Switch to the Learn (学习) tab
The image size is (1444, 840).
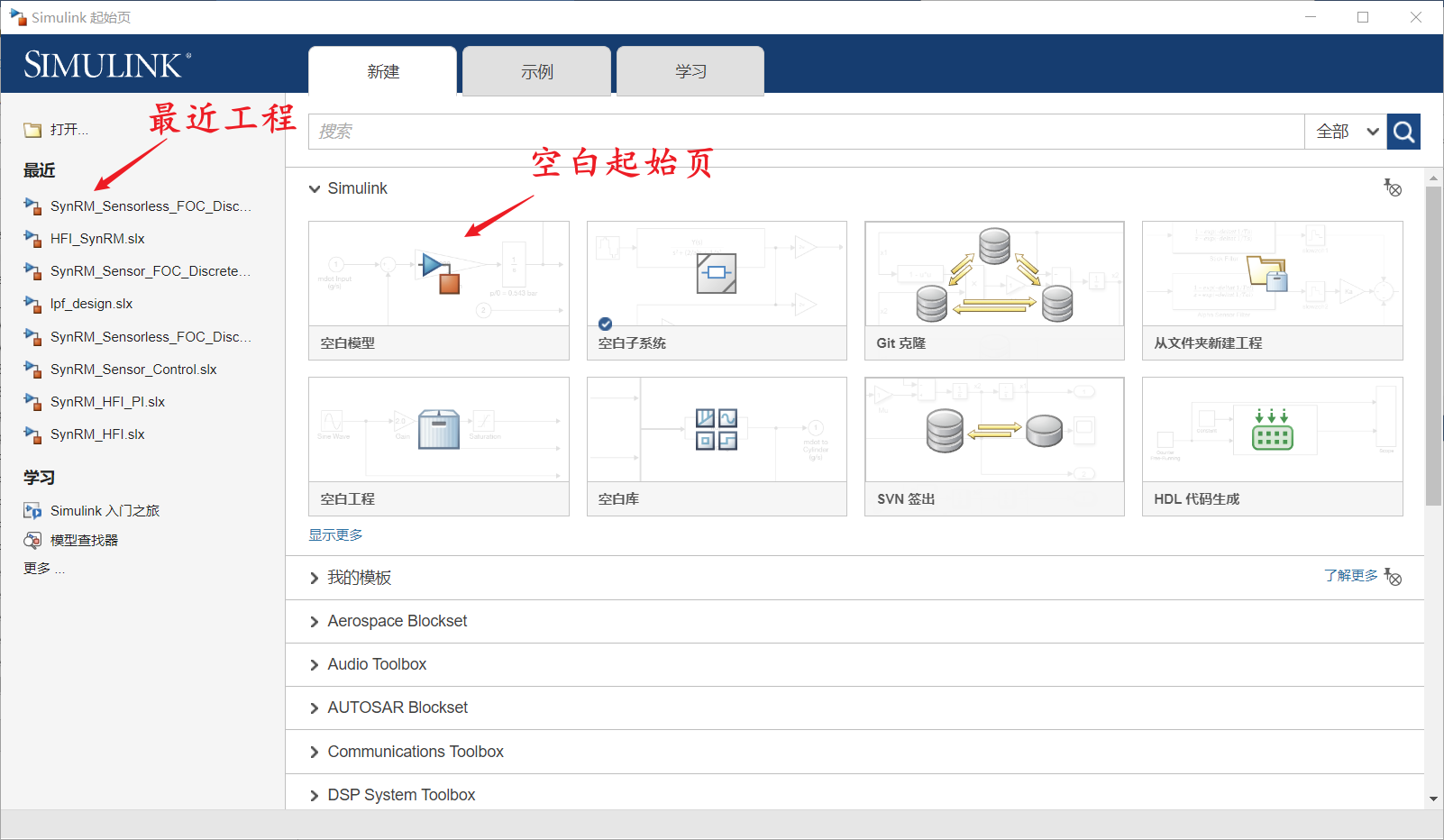coord(691,71)
